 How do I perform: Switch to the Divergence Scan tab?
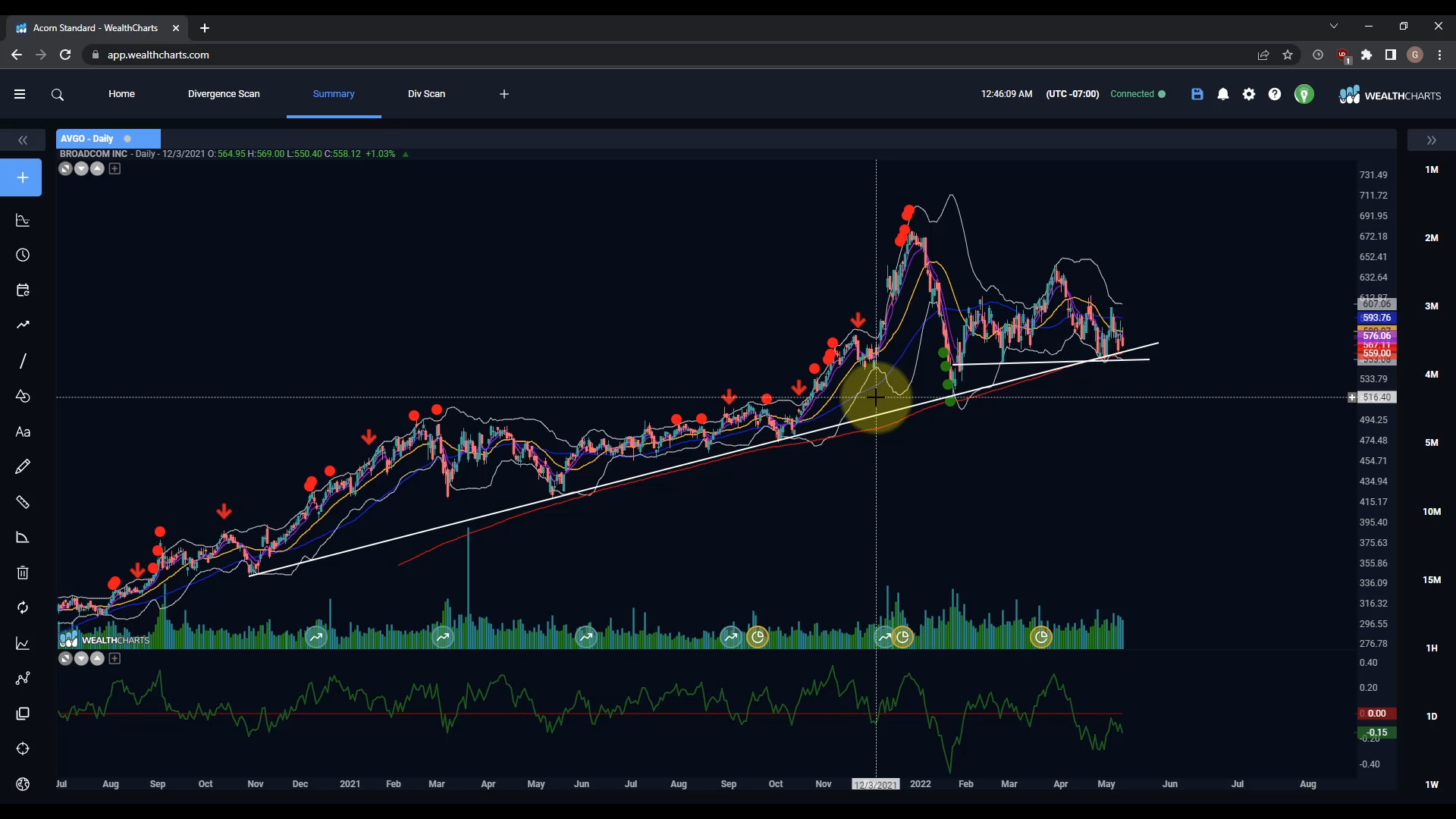(x=224, y=94)
